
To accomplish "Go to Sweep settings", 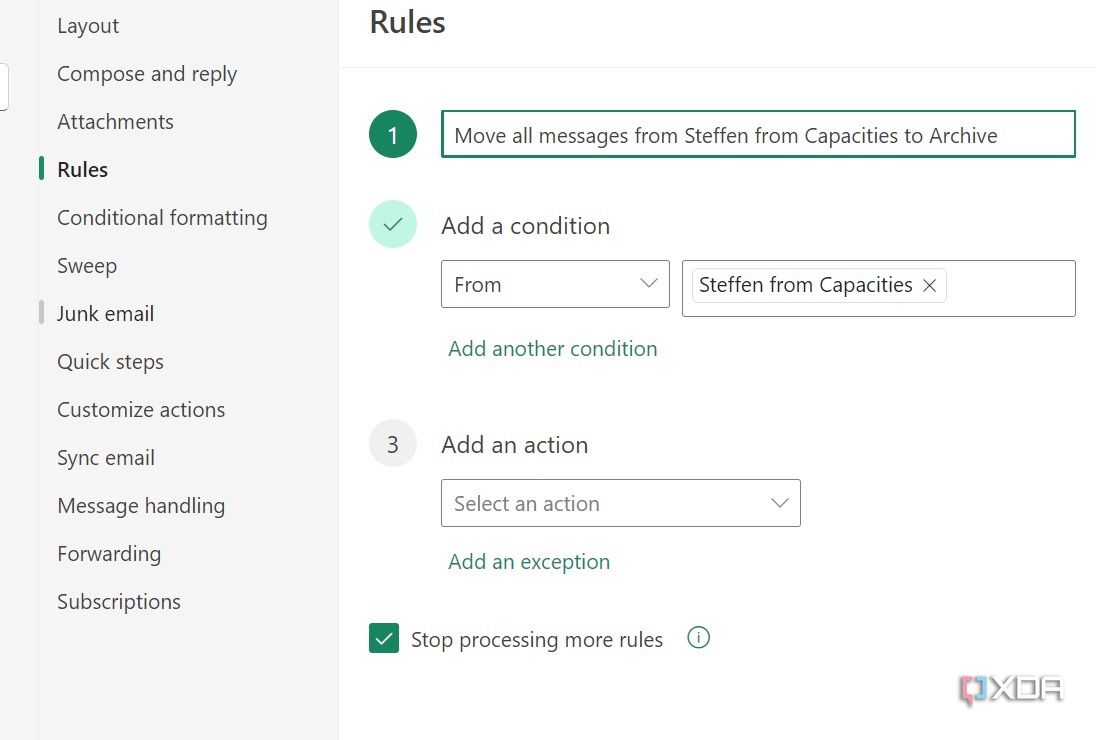I will click(87, 265).
